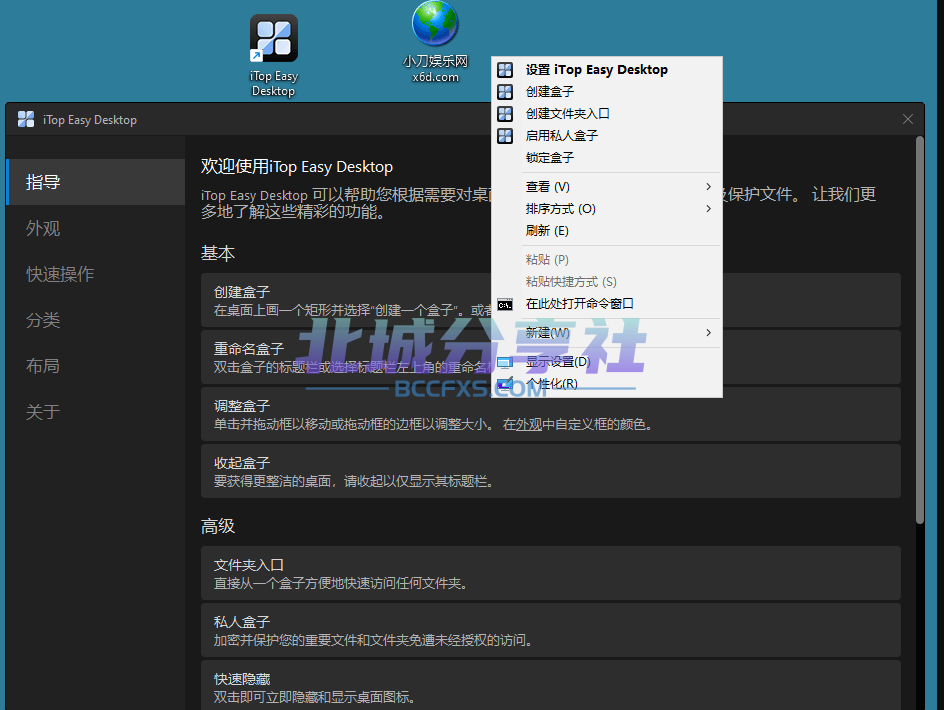Click the settings window vertical scrollbar
Image resolution: width=944 pixels, height=710 pixels.
pyautogui.click(x=919, y=330)
